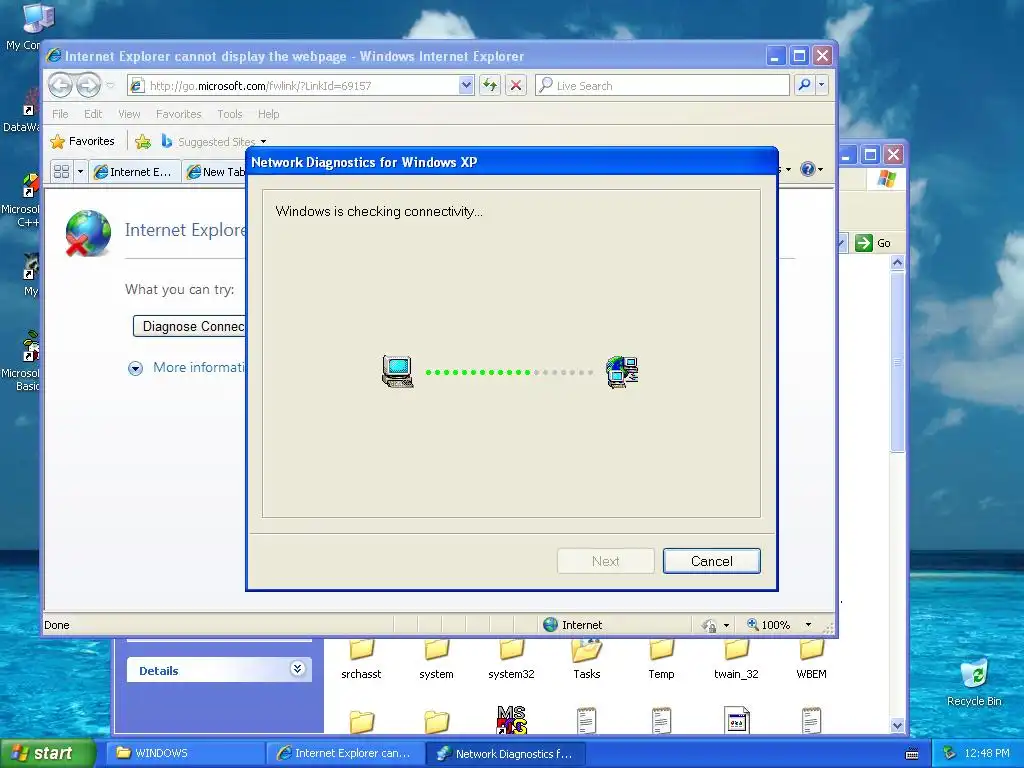Cancel the Network Diagnostics check
This screenshot has width=1024, height=768.
(711, 561)
